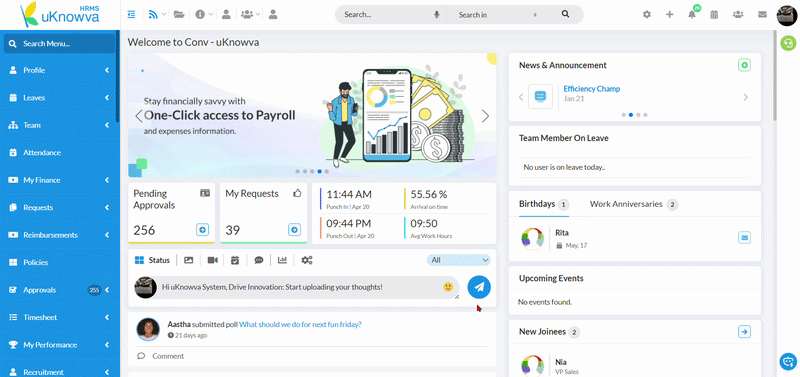This screenshot has height=377, width=800.
Task: Open the emoji picker smiley icon
Action: (x=448, y=287)
